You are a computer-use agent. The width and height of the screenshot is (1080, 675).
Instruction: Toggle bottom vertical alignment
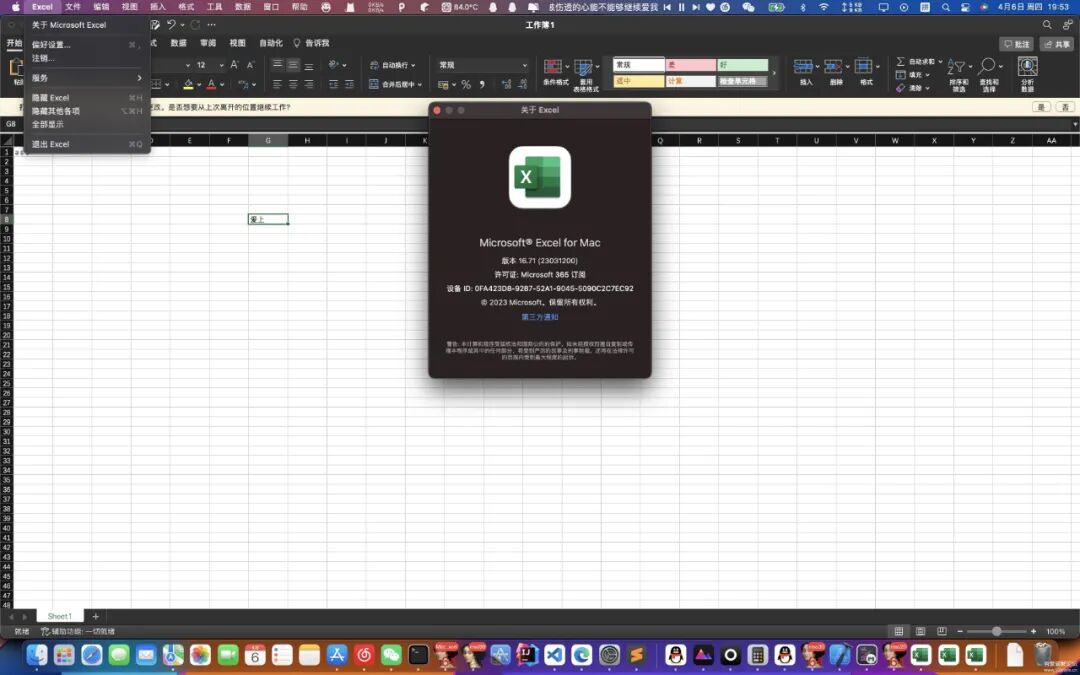309,65
